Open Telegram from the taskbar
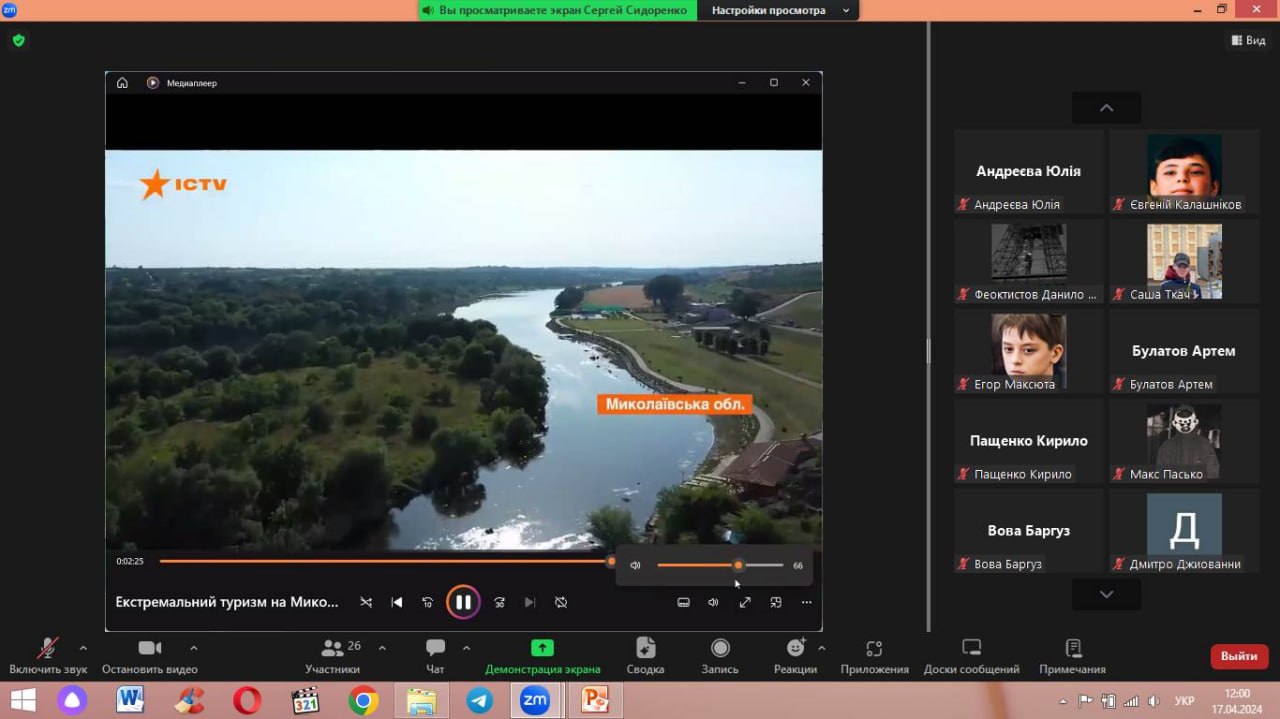Screen dimensions: 1280x719 [479, 700]
